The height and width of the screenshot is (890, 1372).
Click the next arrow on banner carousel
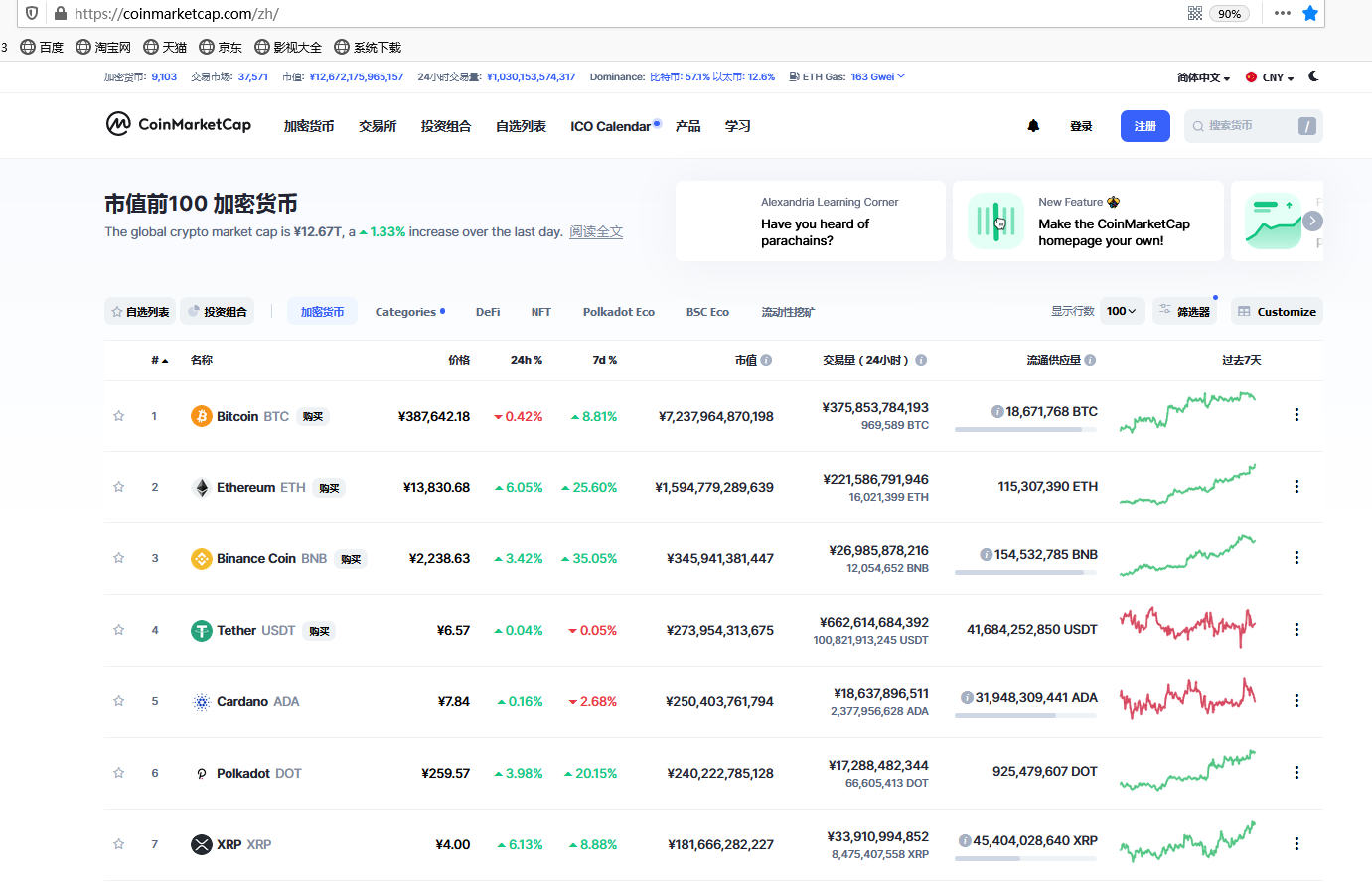(1312, 221)
